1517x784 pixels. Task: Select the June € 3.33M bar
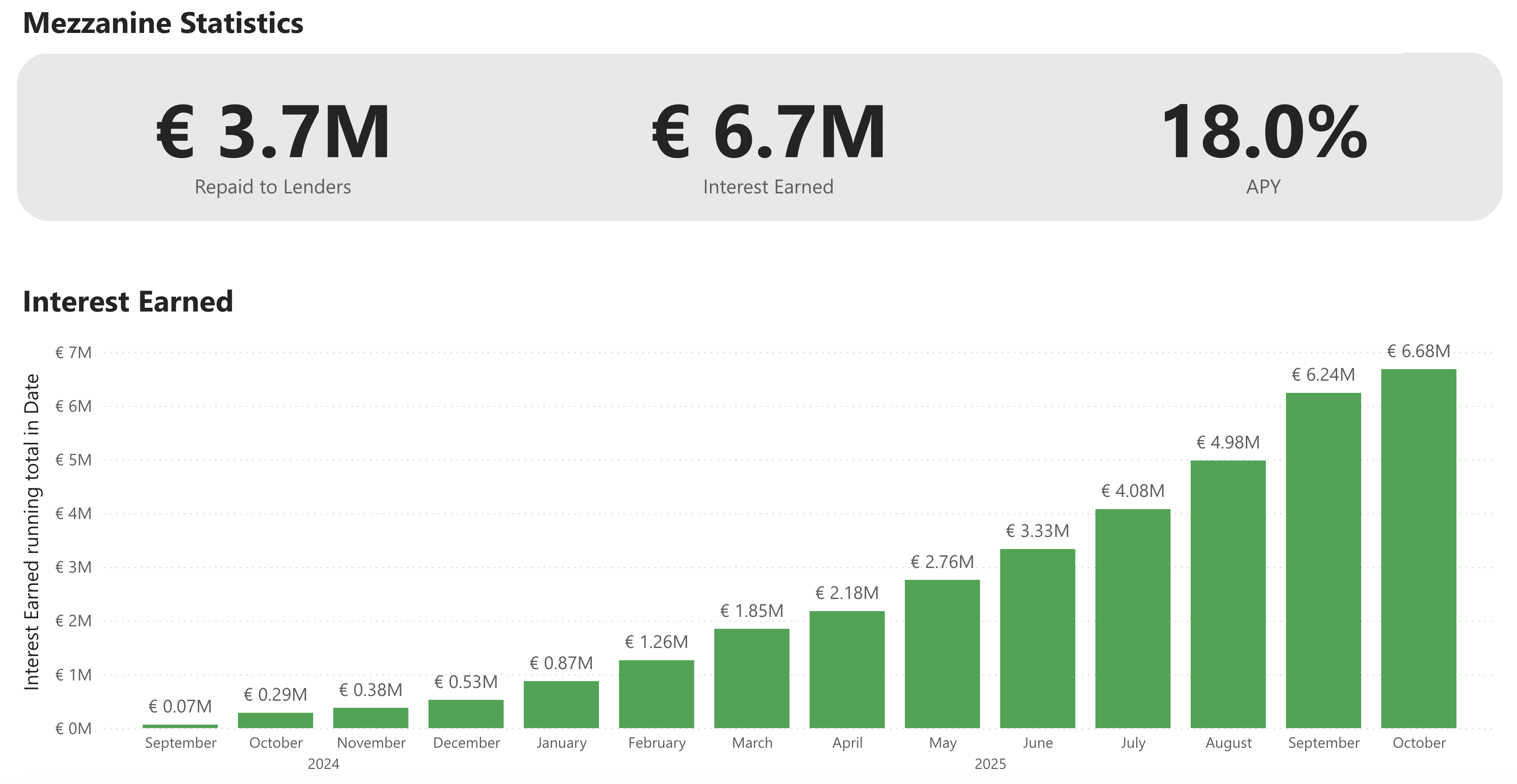[x=1037, y=639]
